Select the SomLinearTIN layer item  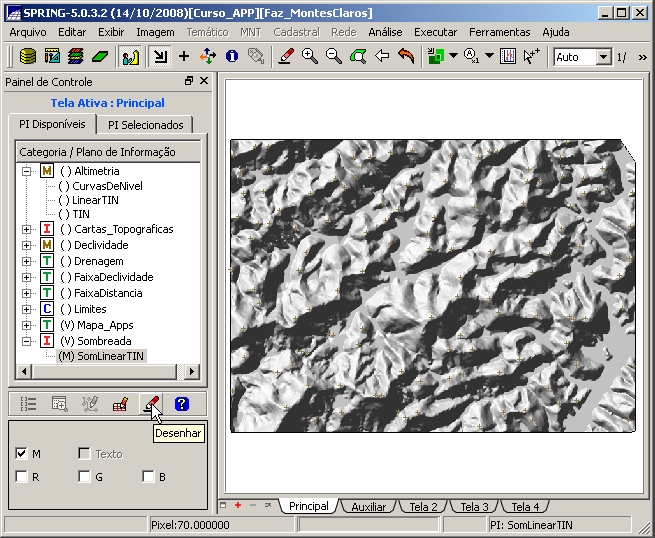point(101,356)
